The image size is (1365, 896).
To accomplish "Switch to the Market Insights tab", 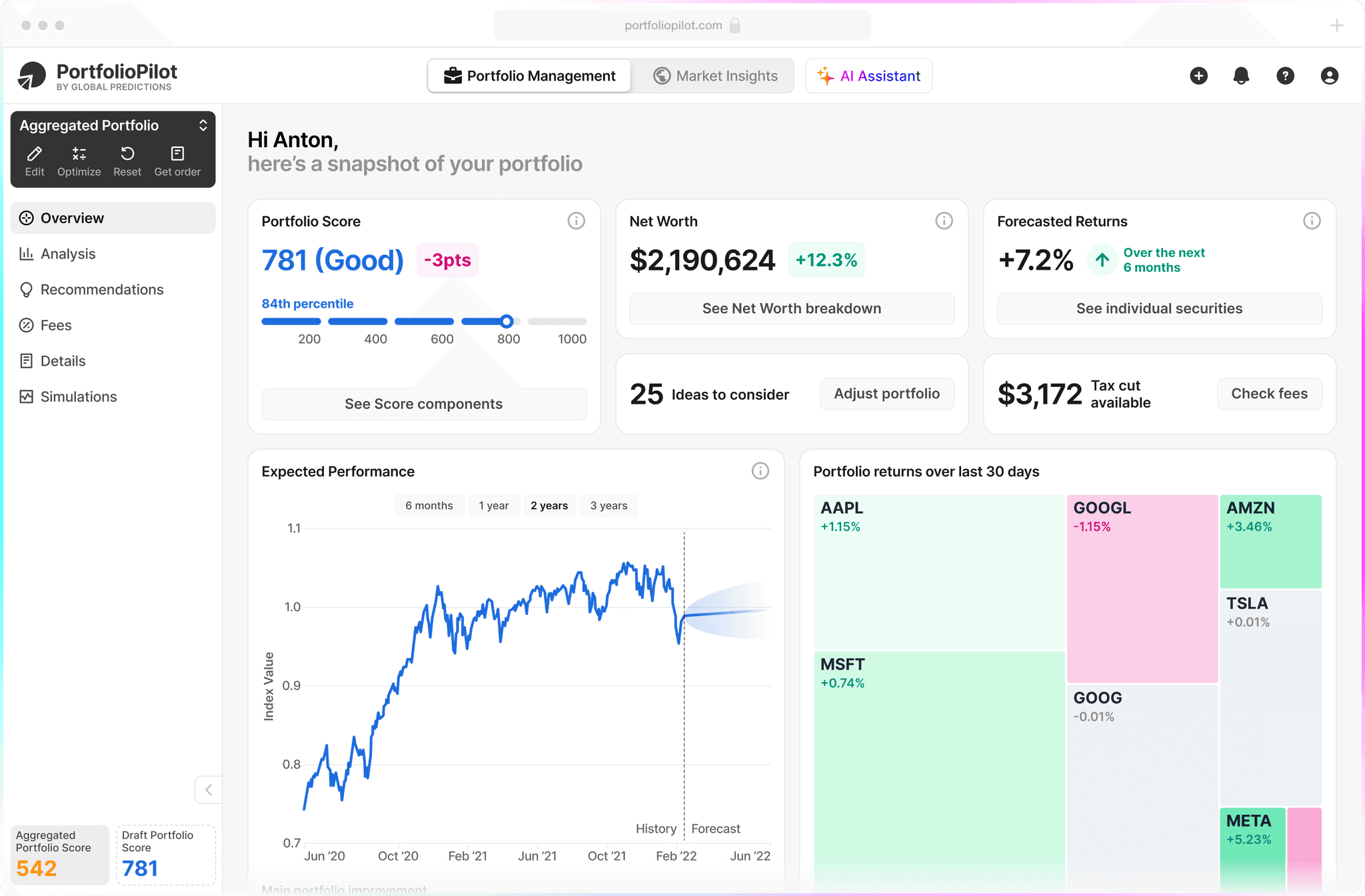I will (x=714, y=76).
